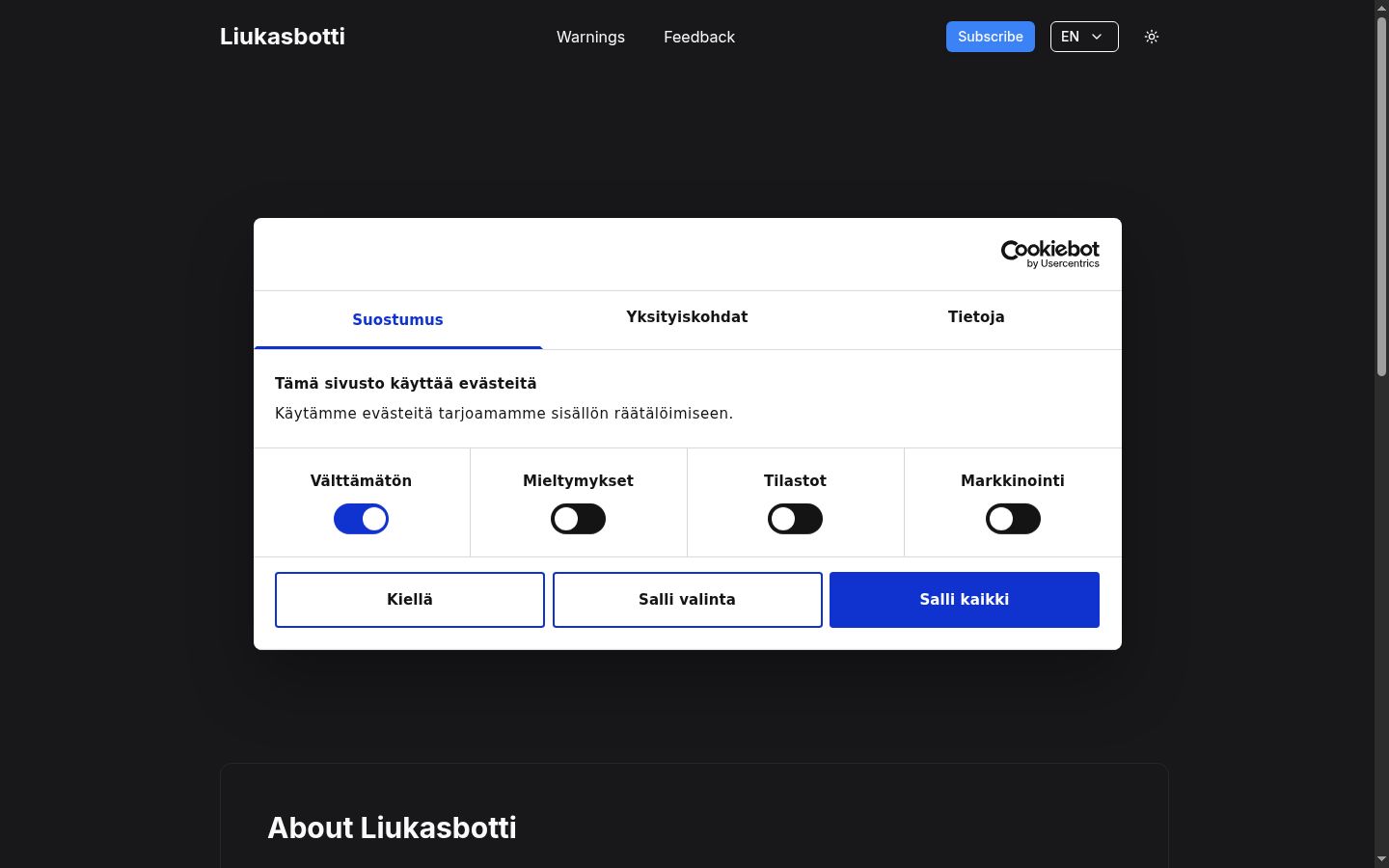The width and height of the screenshot is (1389, 868).
Task: Click the Mieltymykset label text
Action: coord(578,481)
